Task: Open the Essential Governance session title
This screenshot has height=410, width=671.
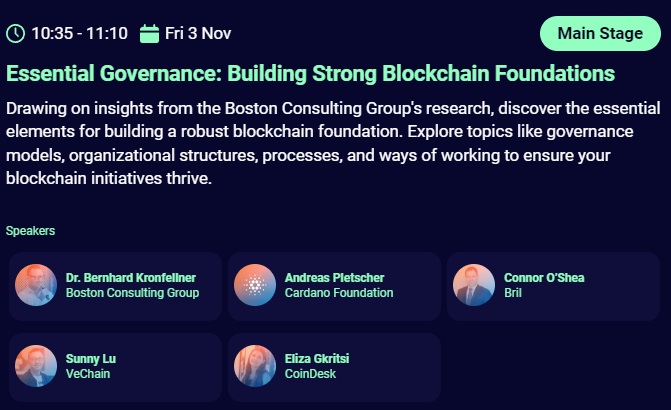Action: tap(310, 74)
